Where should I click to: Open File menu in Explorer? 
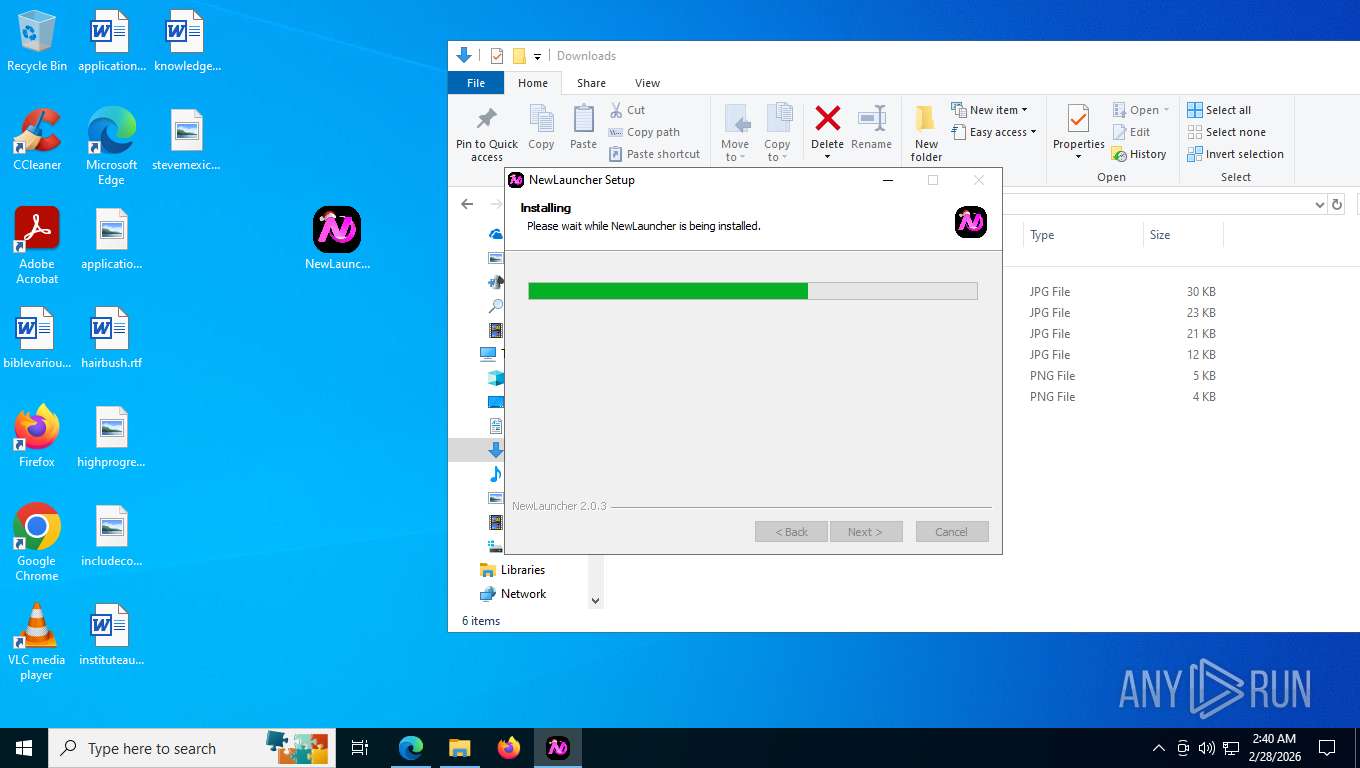[476, 83]
